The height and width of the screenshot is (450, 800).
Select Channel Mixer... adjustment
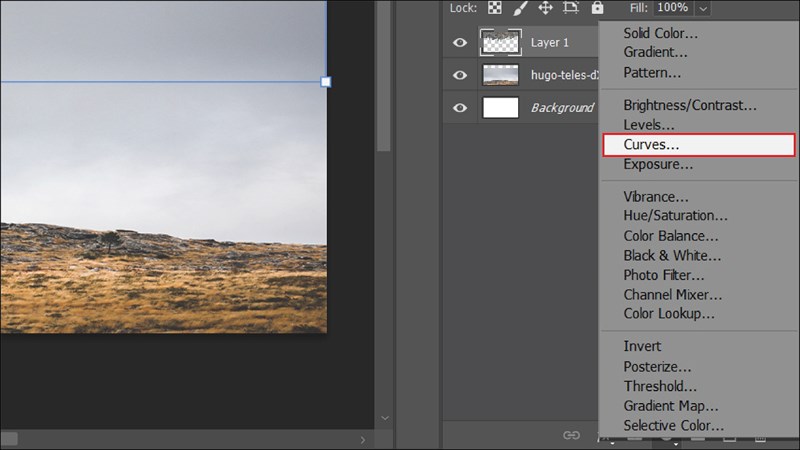pos(672,294)
